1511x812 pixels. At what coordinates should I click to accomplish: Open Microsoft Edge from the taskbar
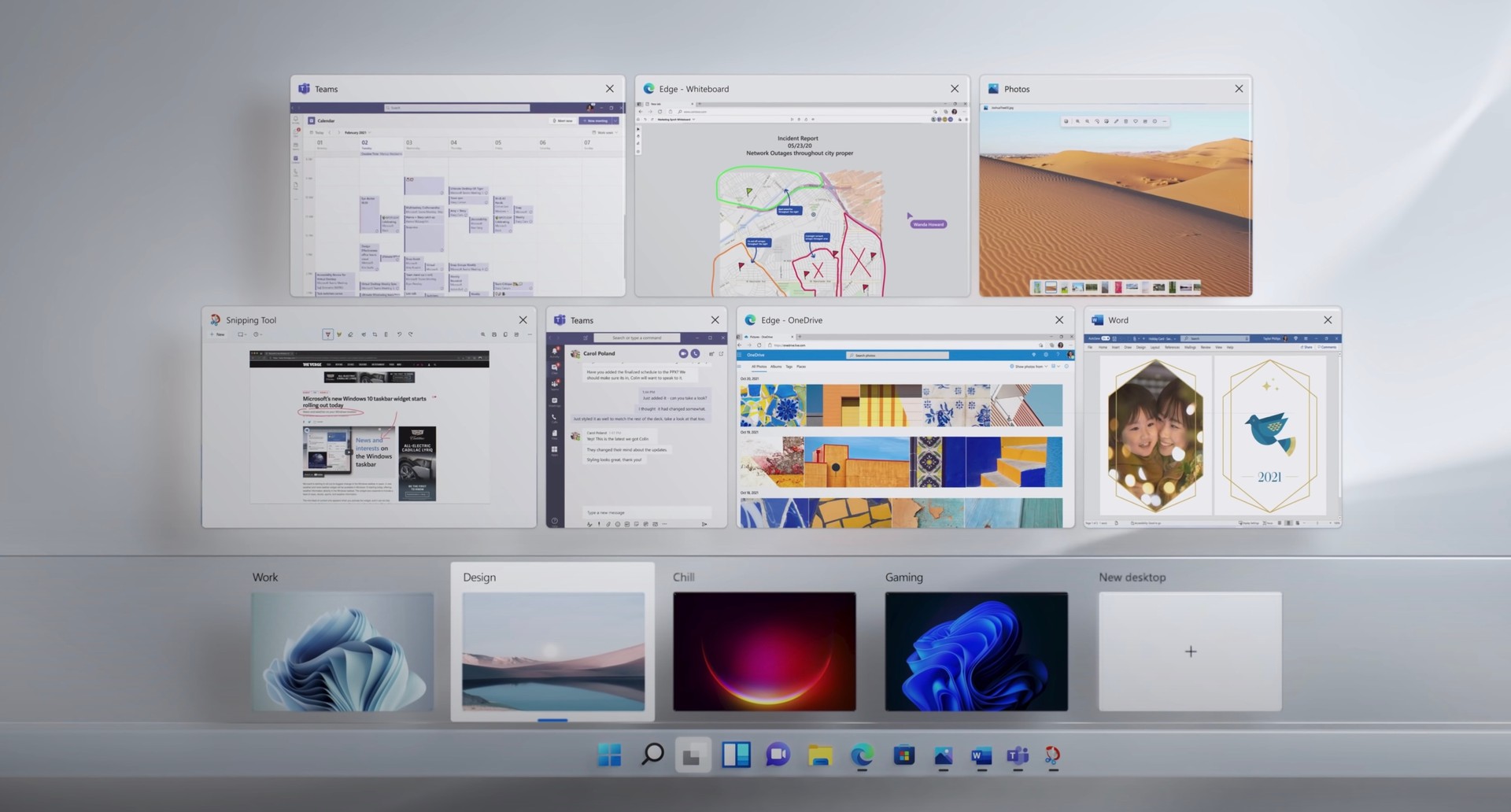(x=862, y=755)
